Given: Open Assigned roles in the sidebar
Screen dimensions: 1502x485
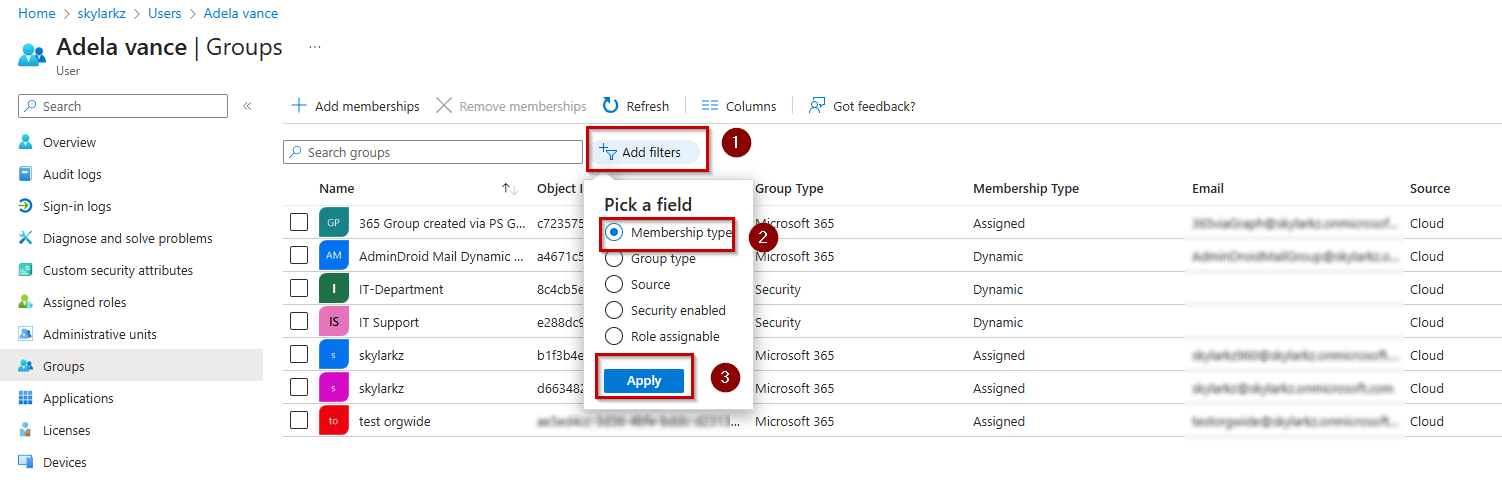Looking at the screenshot, I should pyautogui.click(x=85, y=302).
